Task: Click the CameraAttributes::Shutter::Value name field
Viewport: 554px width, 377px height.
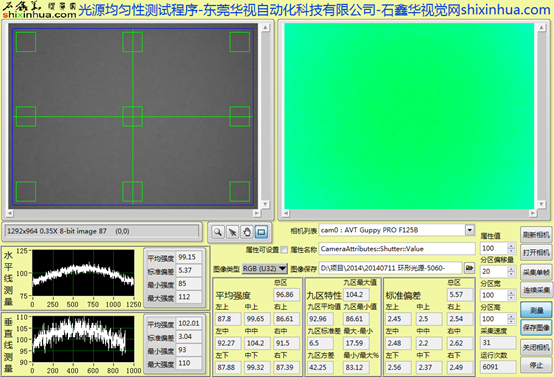Action: point(397,249)
